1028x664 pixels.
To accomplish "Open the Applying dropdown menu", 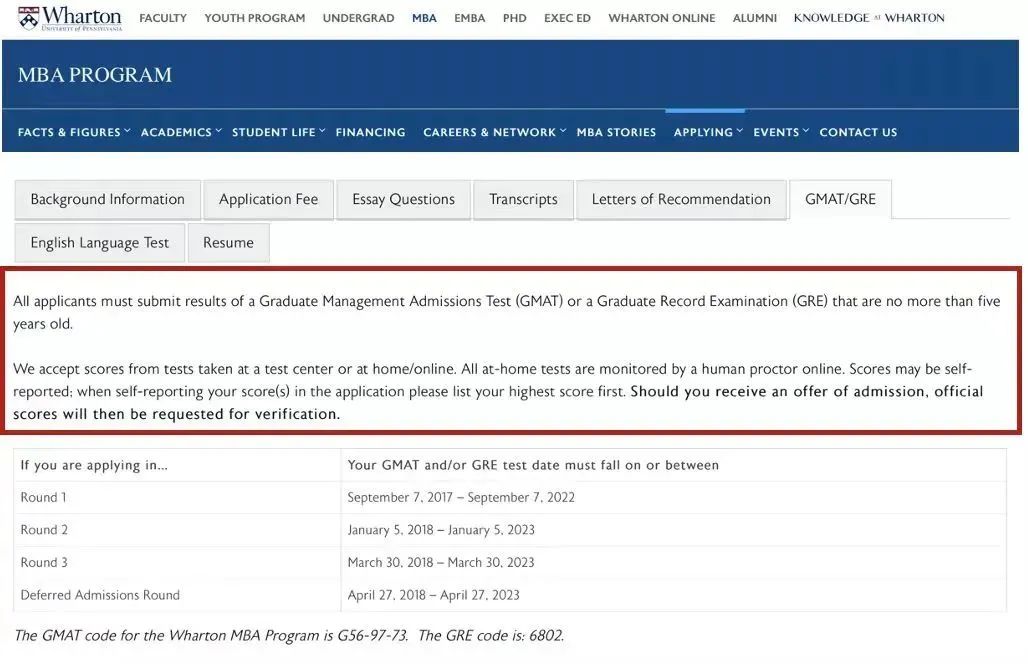I will tap(708, 132).
